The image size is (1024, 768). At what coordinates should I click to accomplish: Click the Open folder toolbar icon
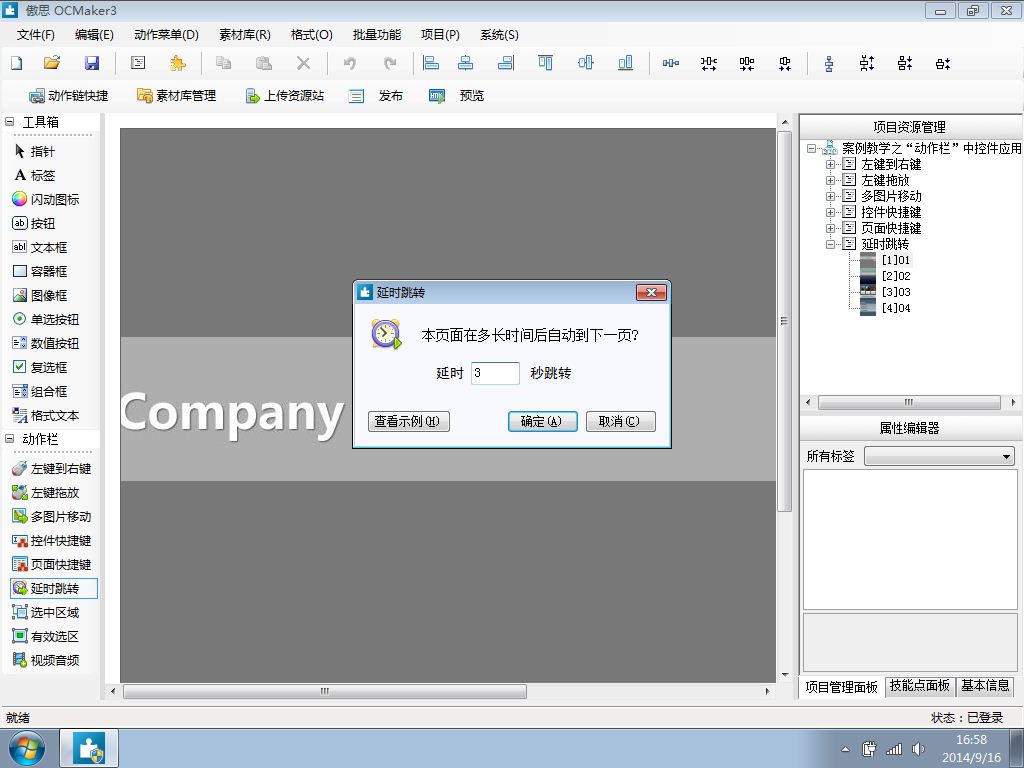(x=52, y=63)
